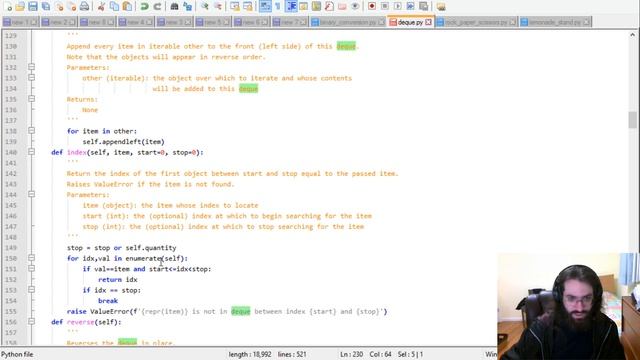This screenshot has height=360, width=640.
Task: Click the last toolbar icon after Save Macro
Action: (440, 6)
